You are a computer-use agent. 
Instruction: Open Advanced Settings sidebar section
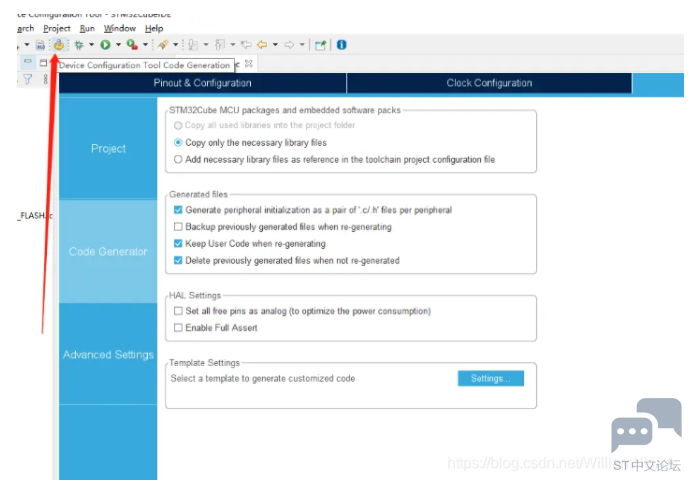[108, 354]
